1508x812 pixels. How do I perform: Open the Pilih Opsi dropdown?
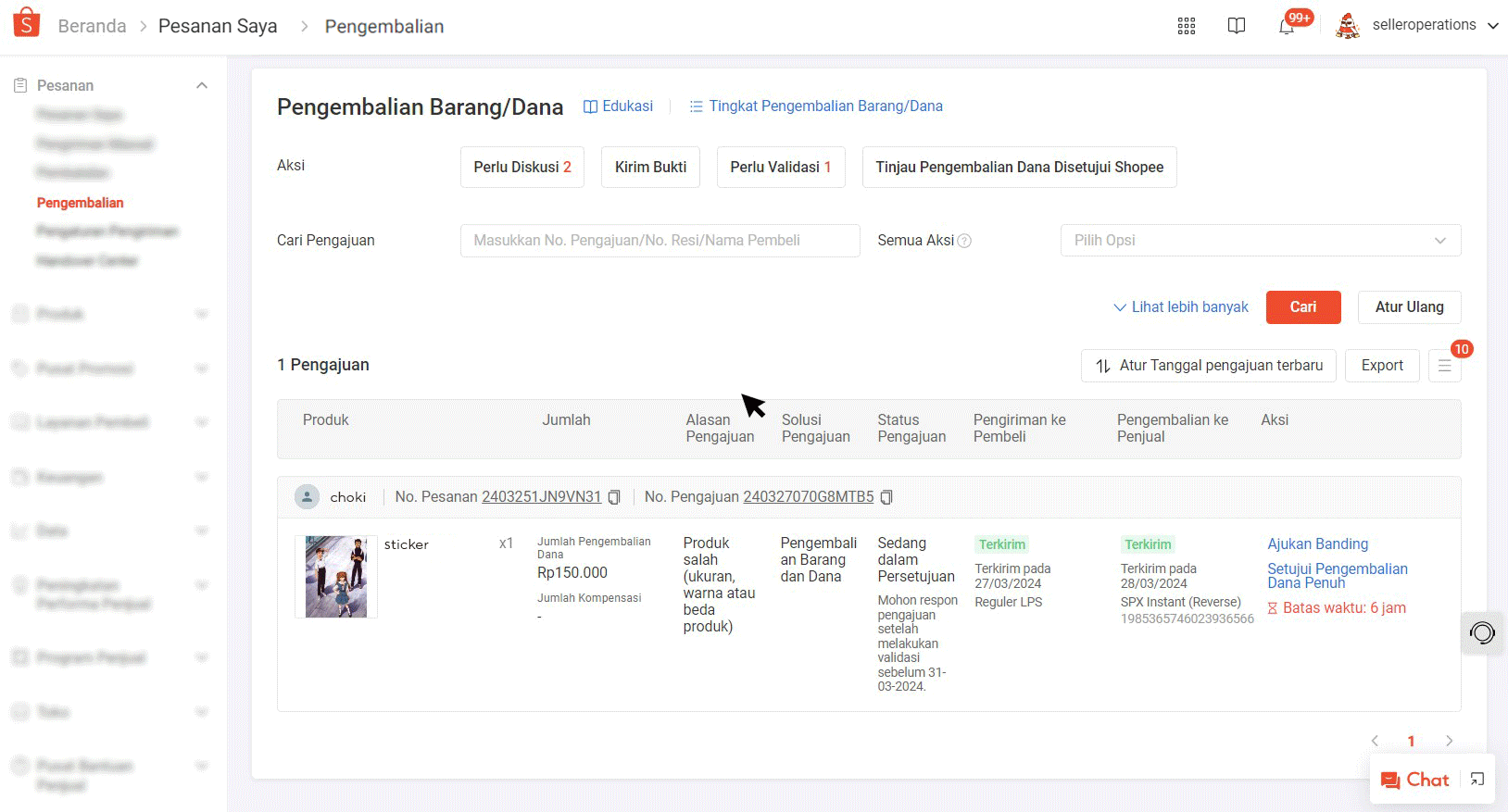(x=1260, y=241)
